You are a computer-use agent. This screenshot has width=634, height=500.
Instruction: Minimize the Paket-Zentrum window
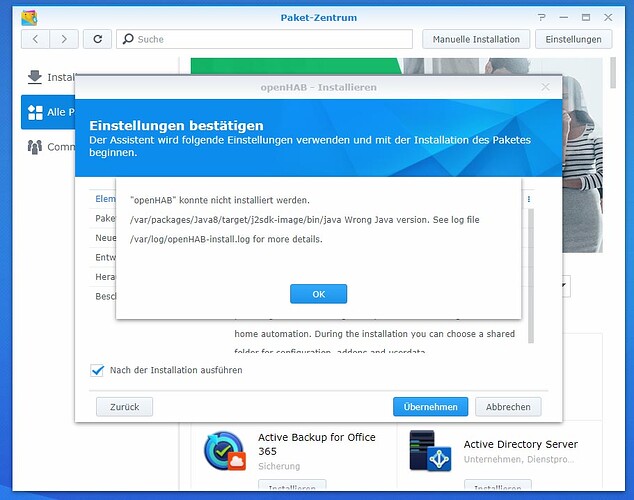(564, 17)
